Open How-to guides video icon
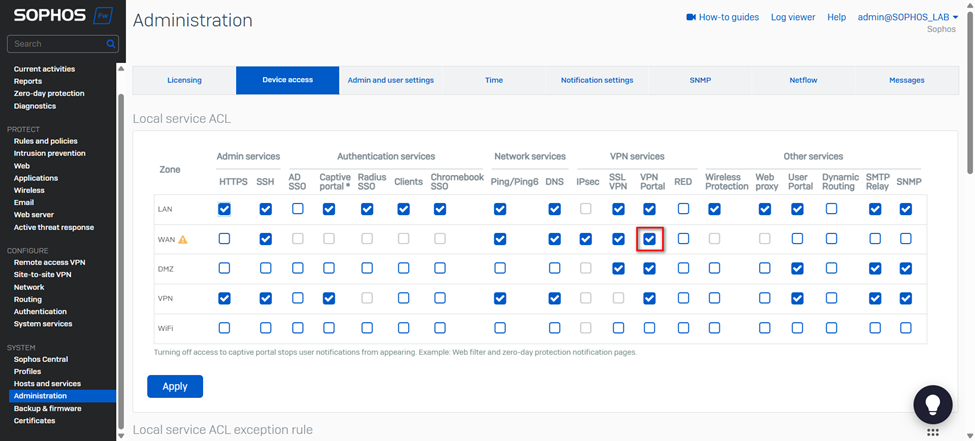975x441 pixels. pos(690,17)
